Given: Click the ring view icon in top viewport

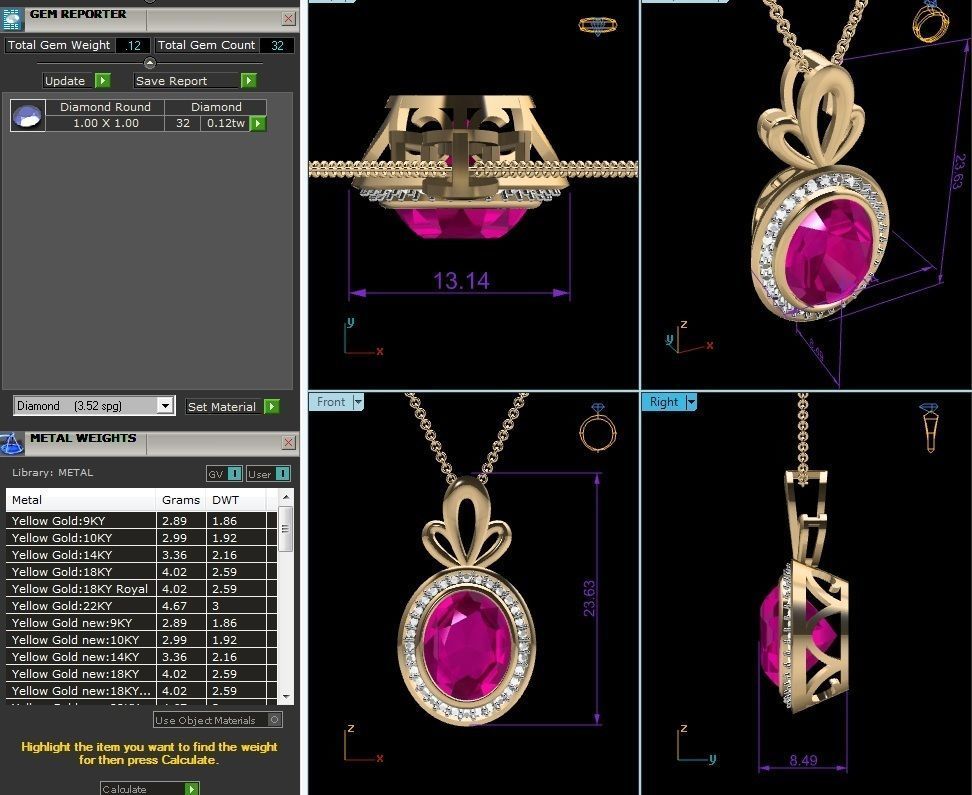Looking at the screenshot, I should (x=598, y=25).
